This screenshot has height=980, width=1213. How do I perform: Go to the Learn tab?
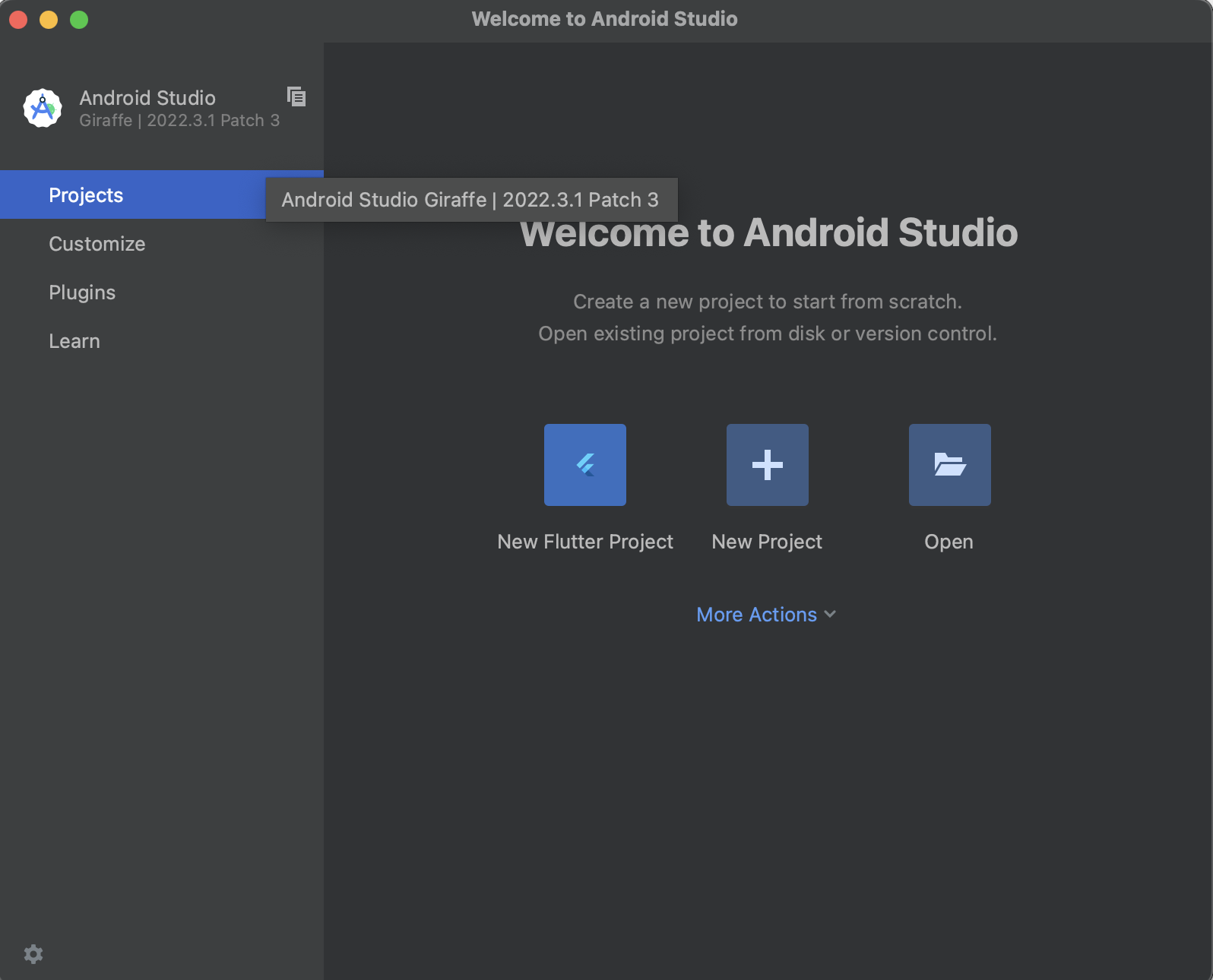coord(162,341)
